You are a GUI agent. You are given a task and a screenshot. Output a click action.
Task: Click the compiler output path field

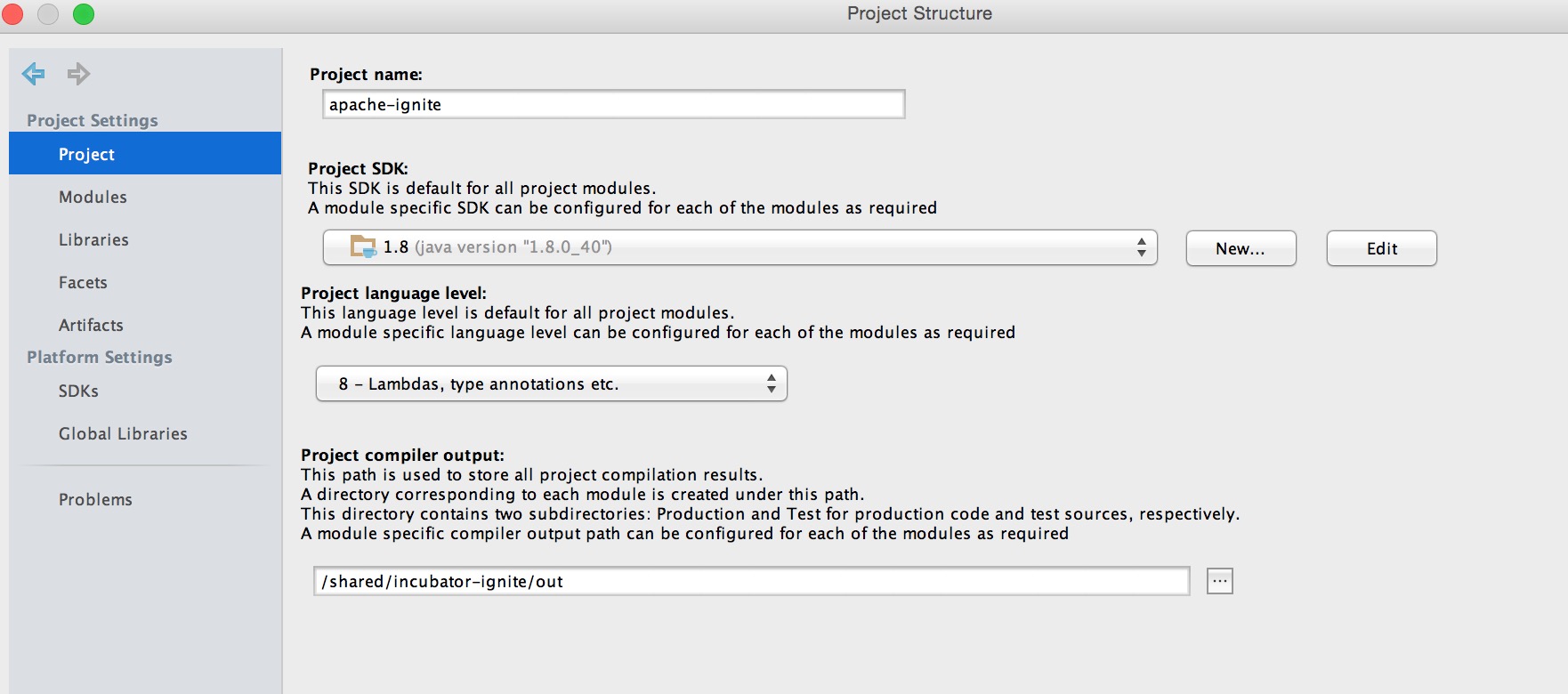[751, 581]
